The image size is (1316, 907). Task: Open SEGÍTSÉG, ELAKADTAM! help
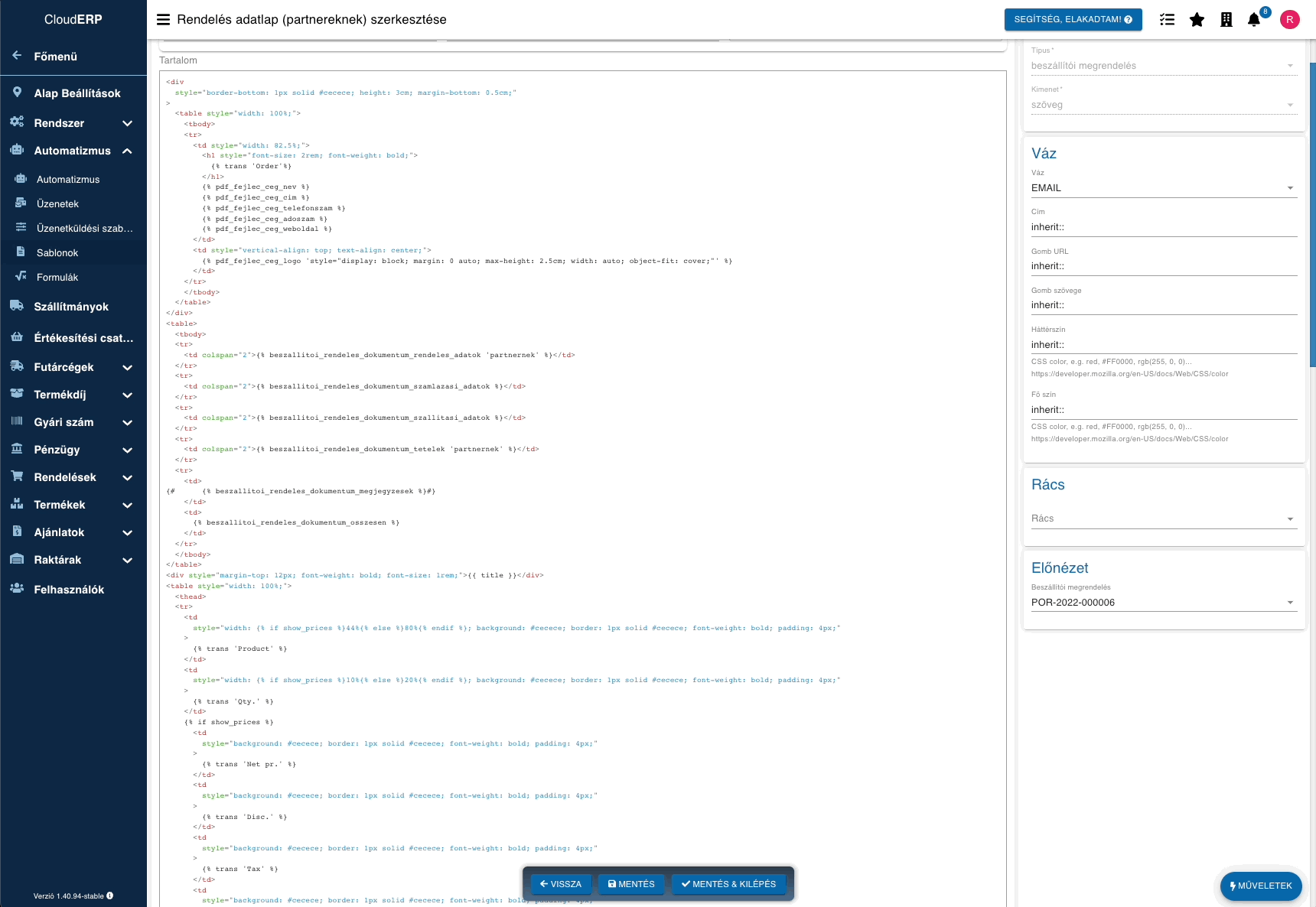click(x=1073, y=20)
